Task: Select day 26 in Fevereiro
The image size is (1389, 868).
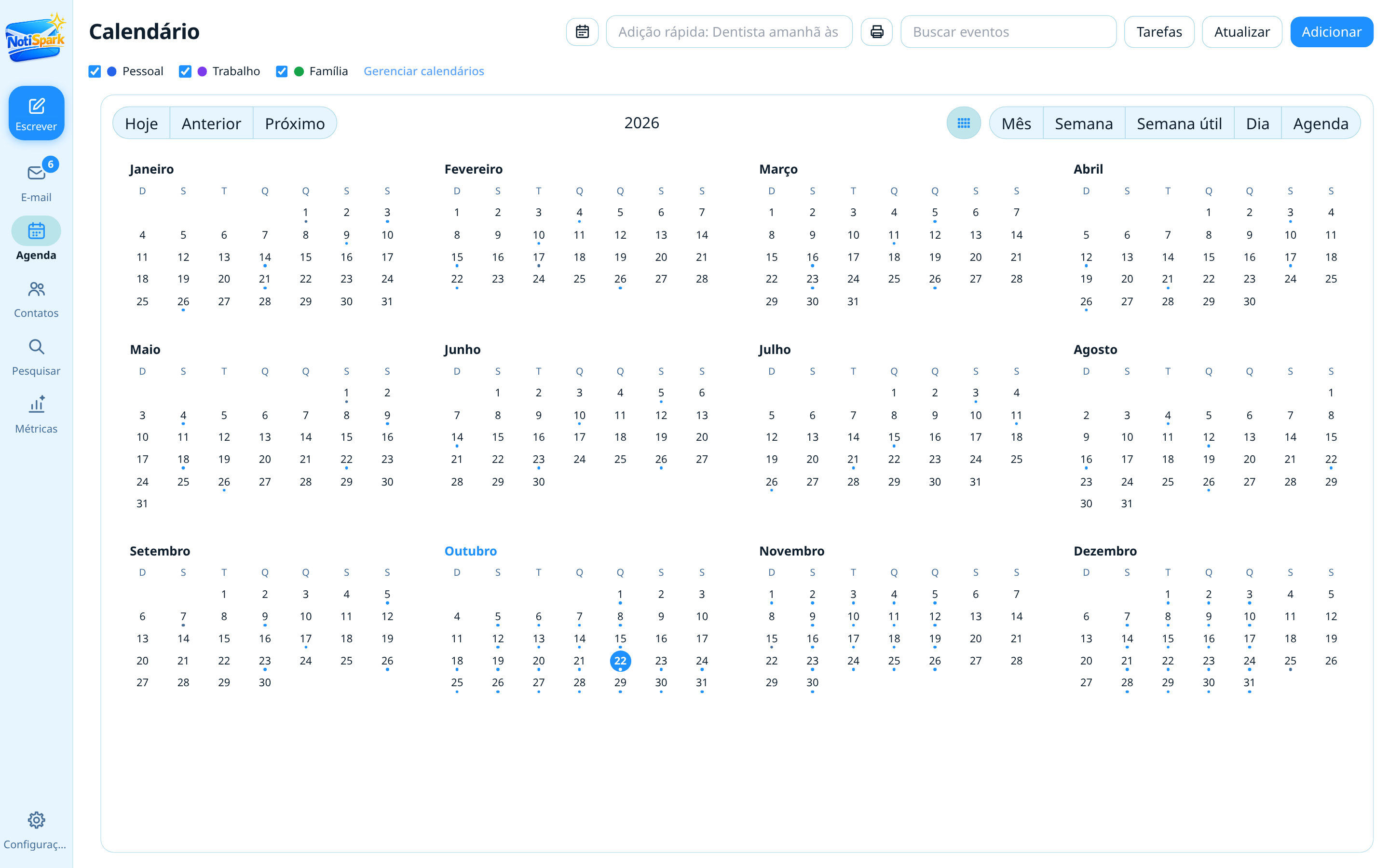Action: (x=620, y=279)
